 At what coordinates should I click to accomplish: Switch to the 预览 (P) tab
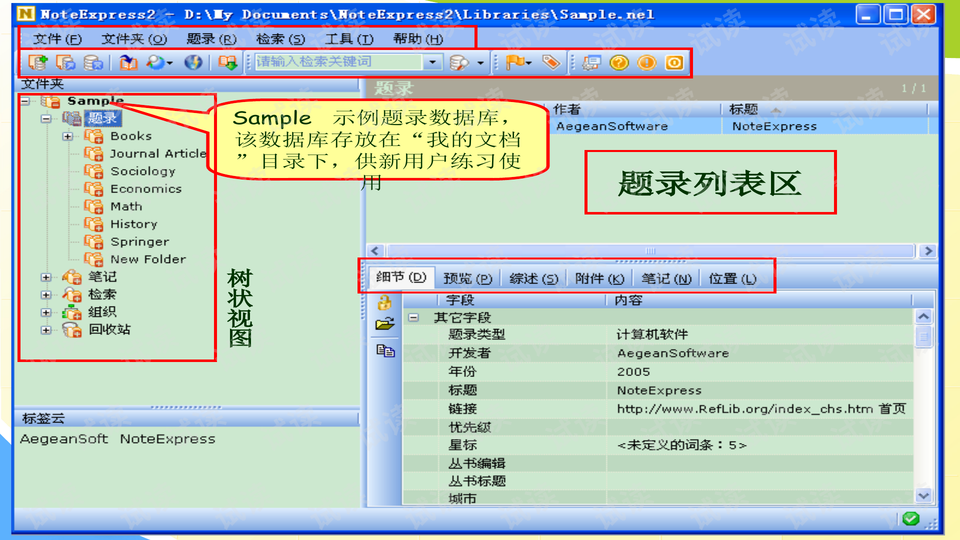467,279
